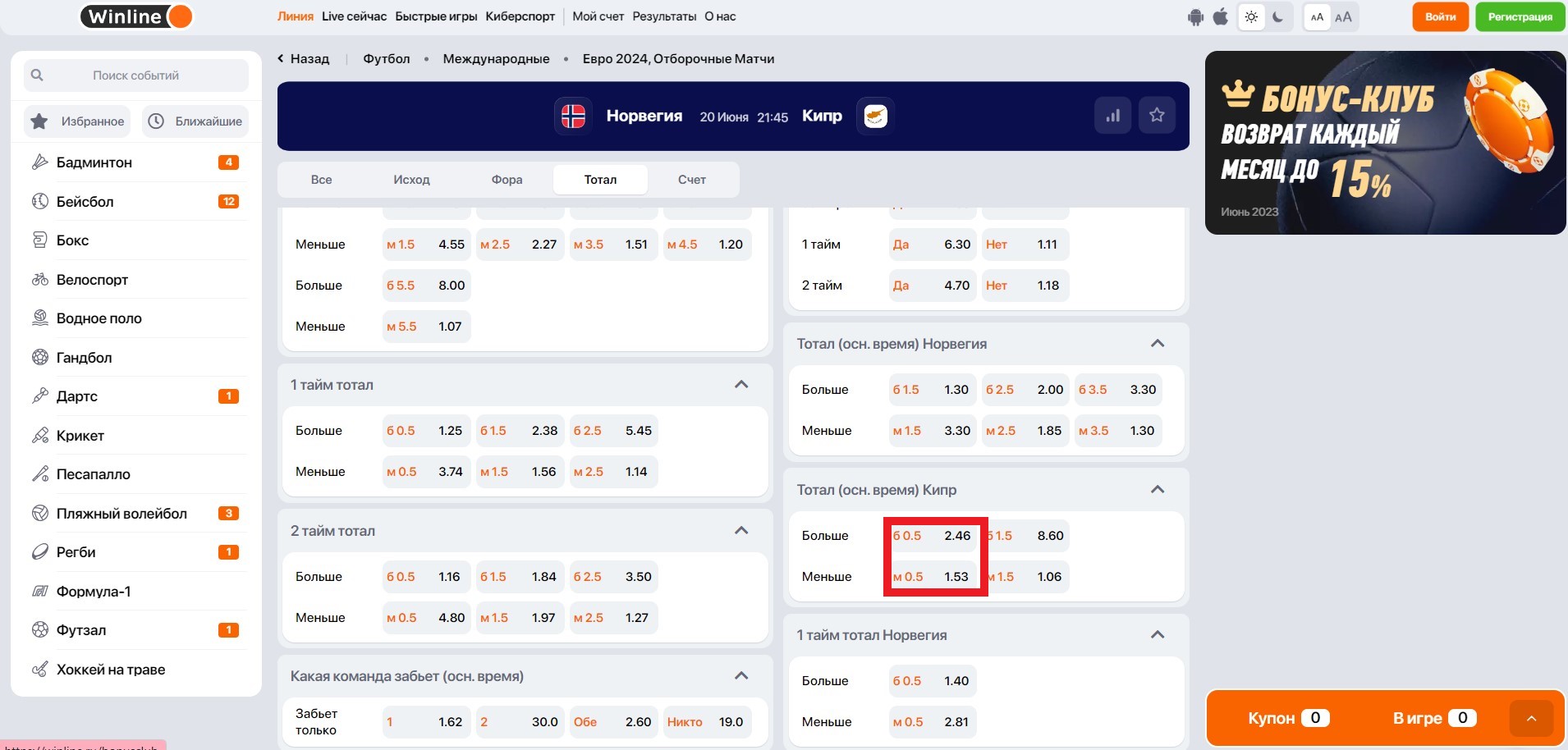Click the Бадминтон sport icon

39,162
